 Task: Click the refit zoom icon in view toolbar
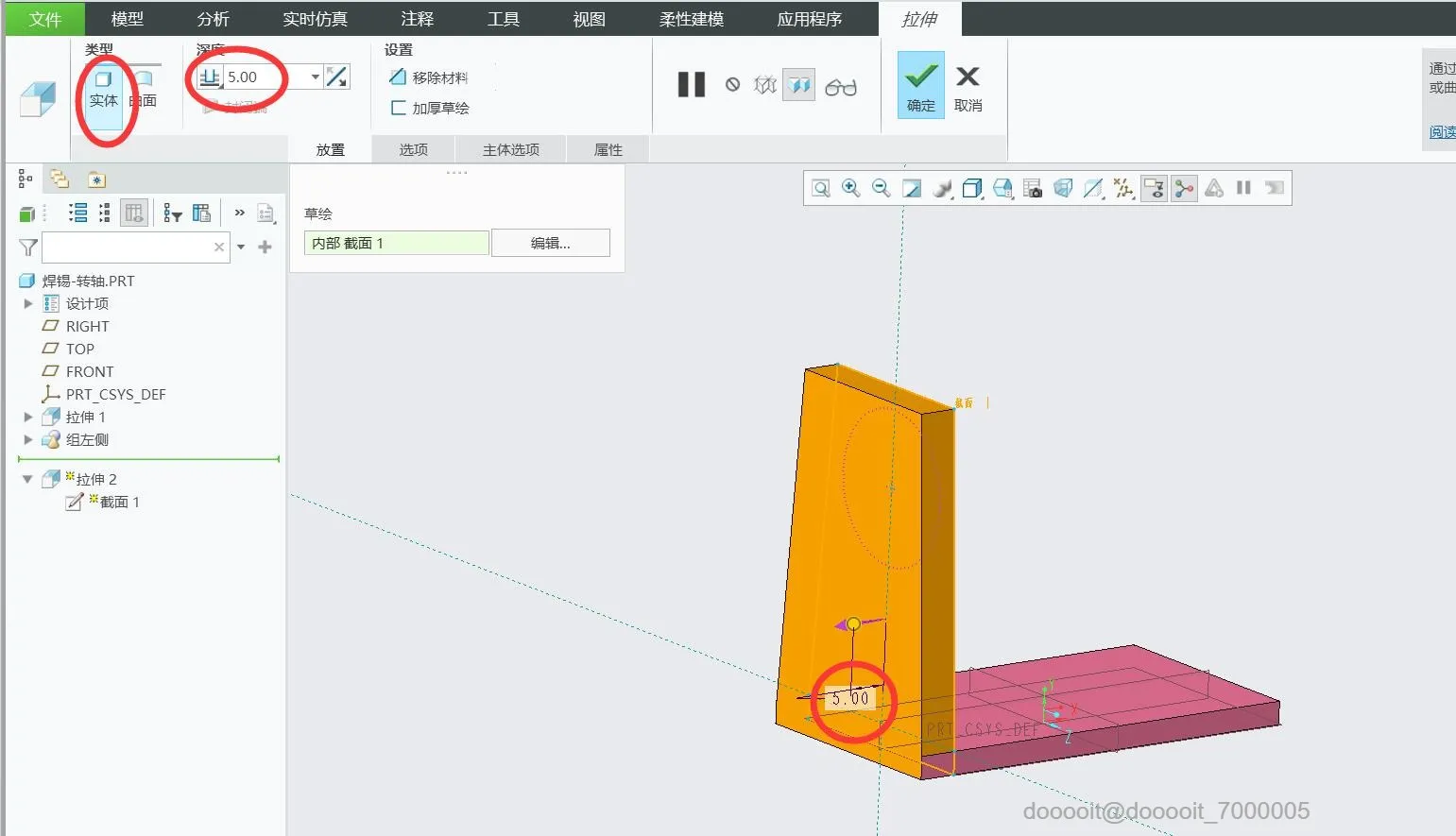coord(821,188)
